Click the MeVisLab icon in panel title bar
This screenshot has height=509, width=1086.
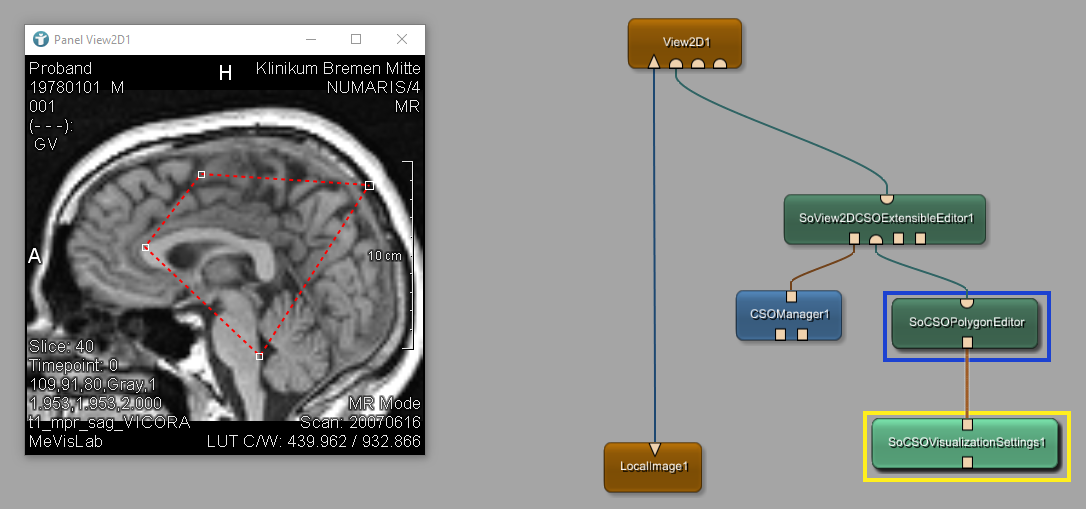(40, 40)
